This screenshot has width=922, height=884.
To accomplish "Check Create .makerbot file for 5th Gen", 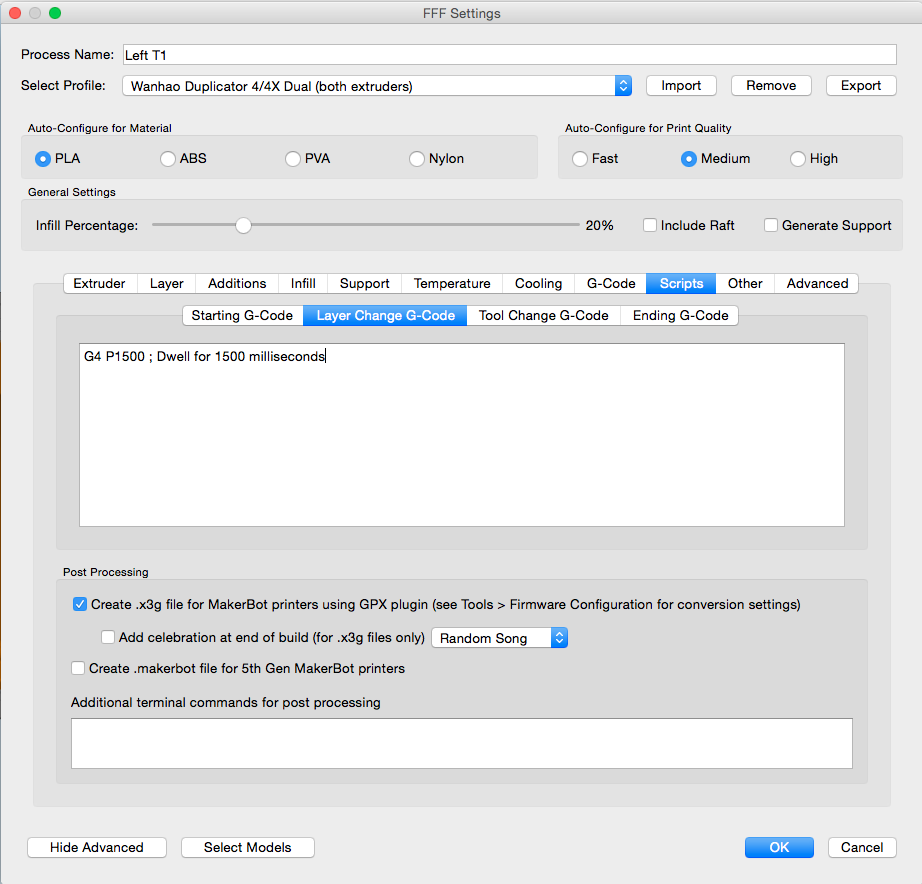I will click(78, 668).
